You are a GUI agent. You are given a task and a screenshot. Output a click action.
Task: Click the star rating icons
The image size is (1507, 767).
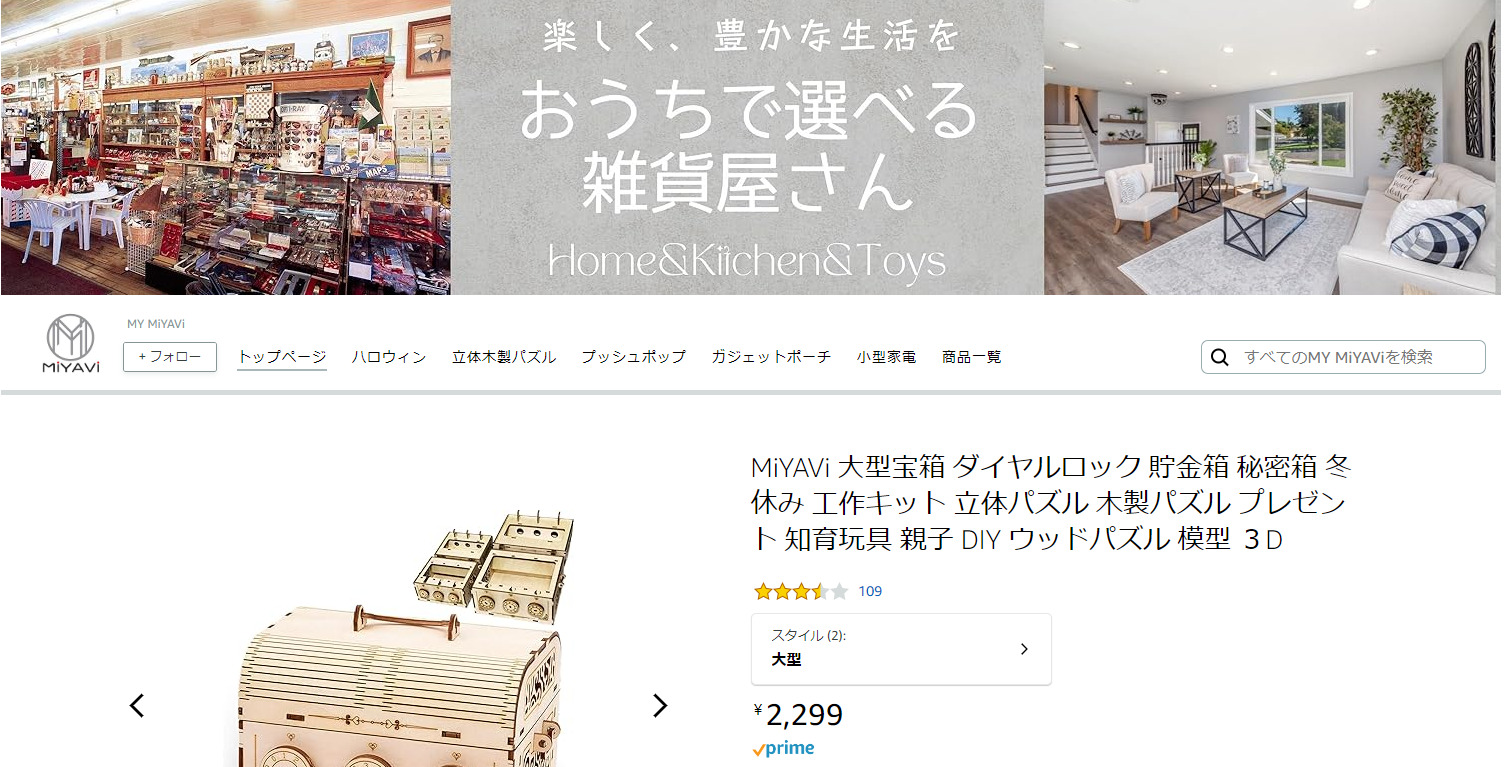(x=801, y=591)
